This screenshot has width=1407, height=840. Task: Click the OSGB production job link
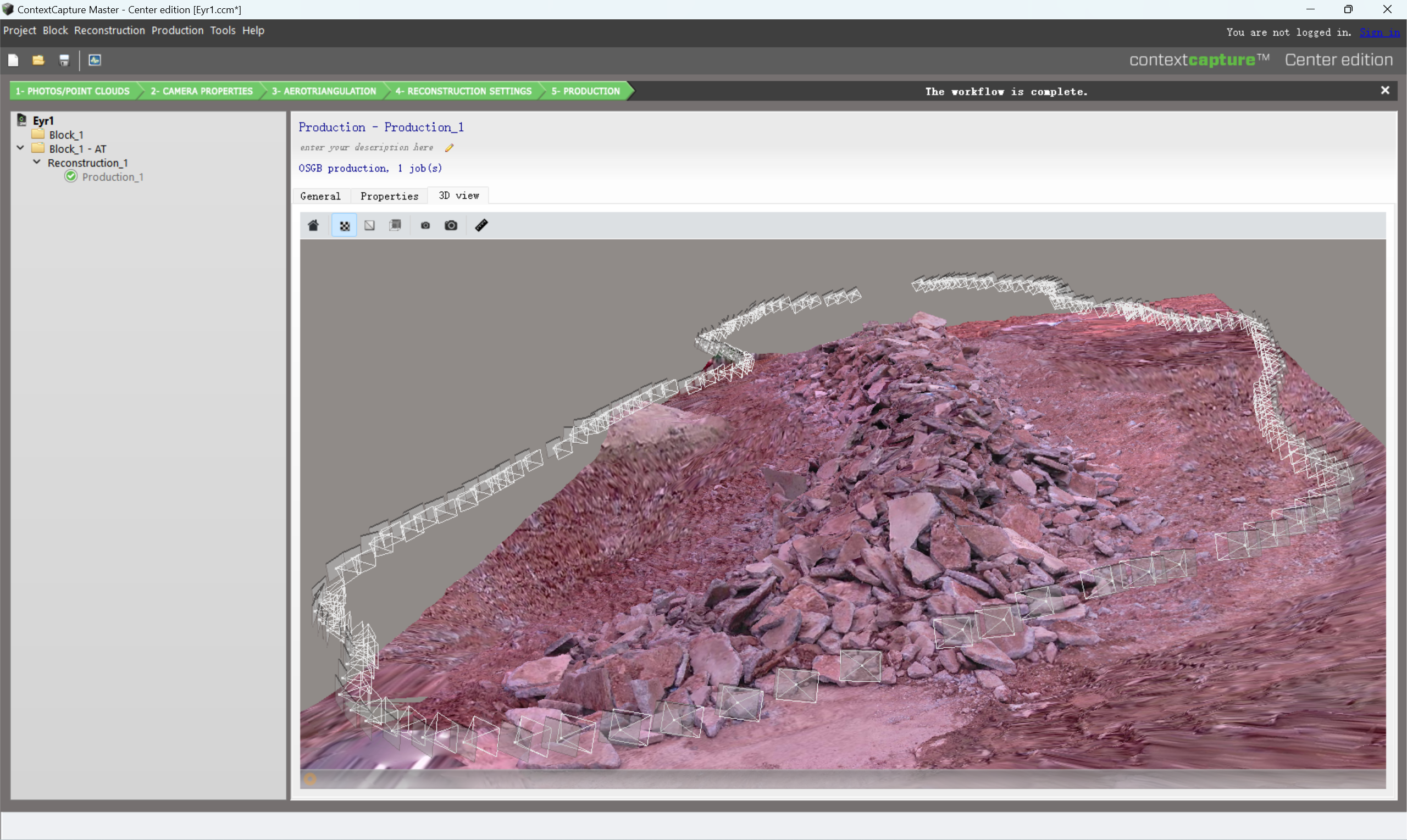[370, 167]
